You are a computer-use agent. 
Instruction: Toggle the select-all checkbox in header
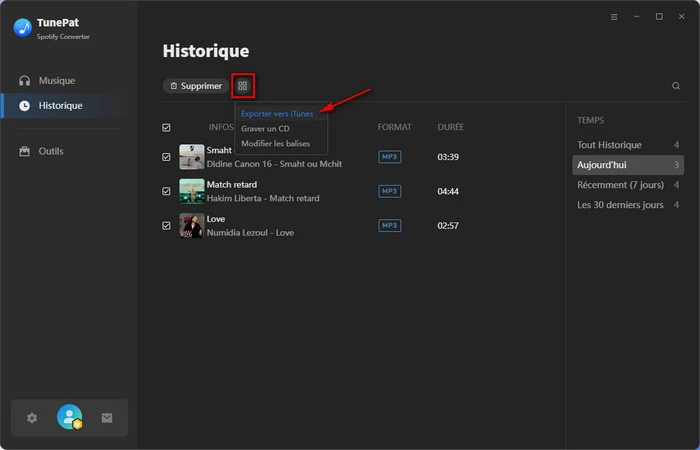(166, 128)
